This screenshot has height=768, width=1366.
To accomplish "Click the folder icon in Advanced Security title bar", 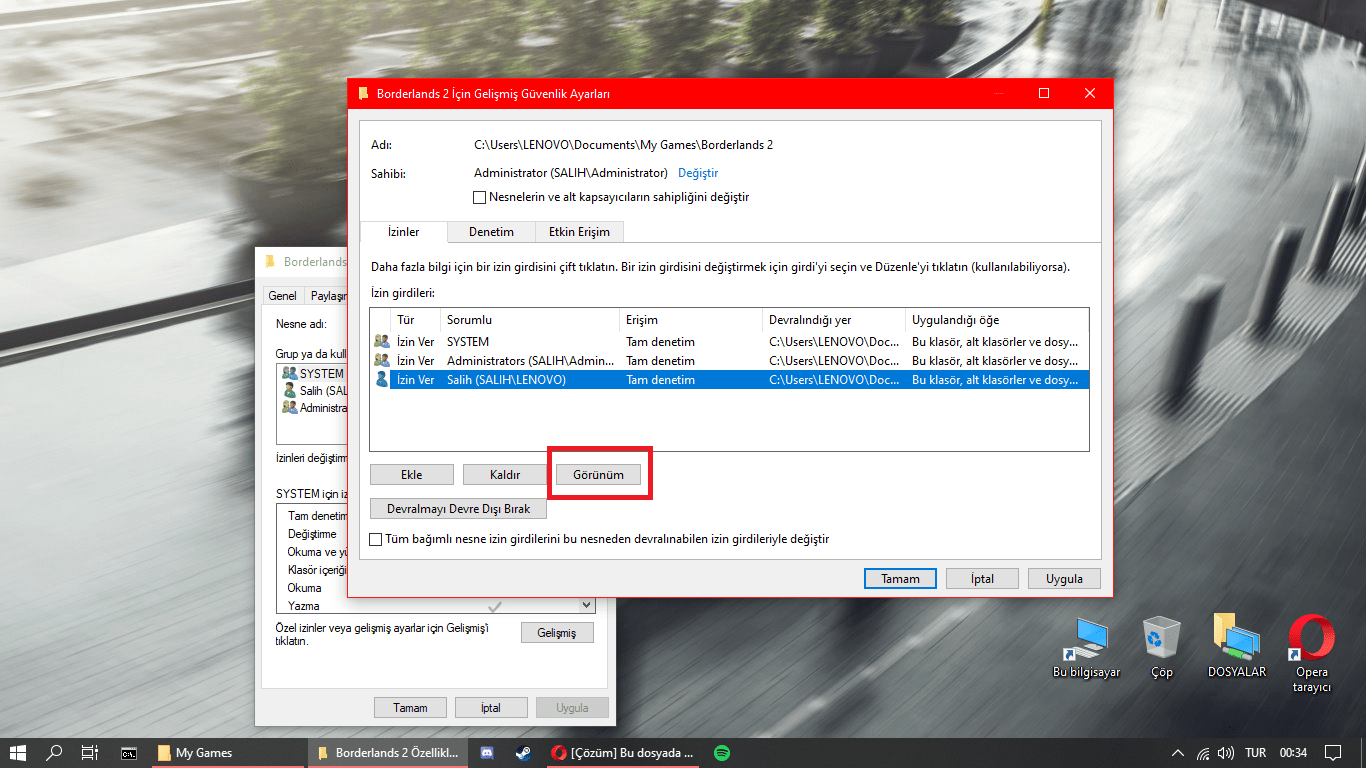I will click(363, 94).
